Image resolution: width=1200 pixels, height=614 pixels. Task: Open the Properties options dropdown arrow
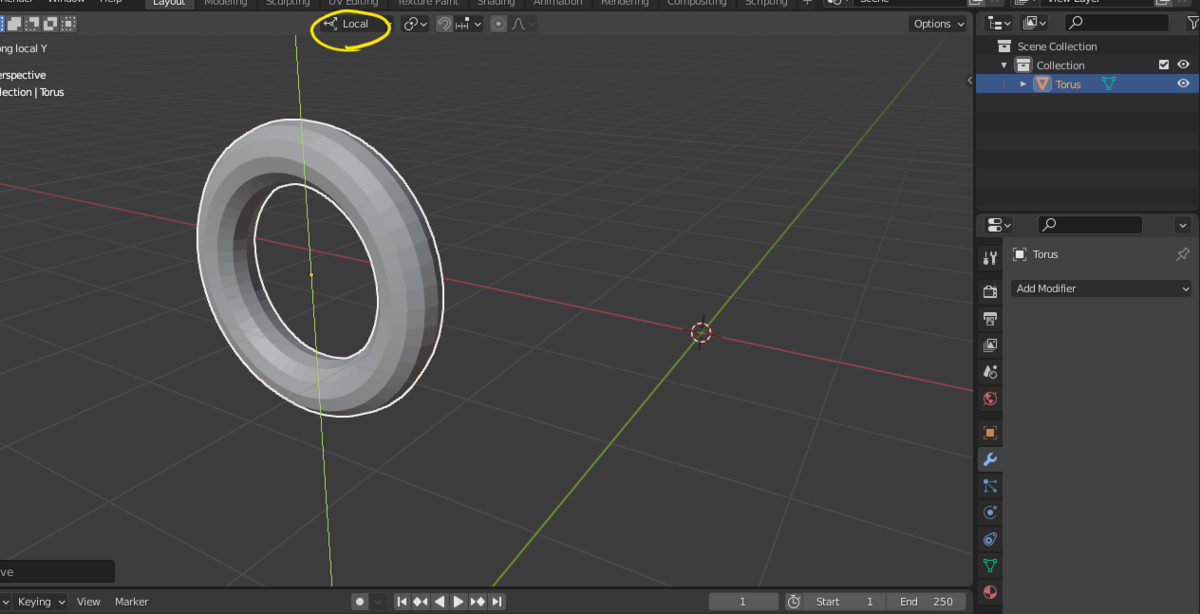(1183, 225)
